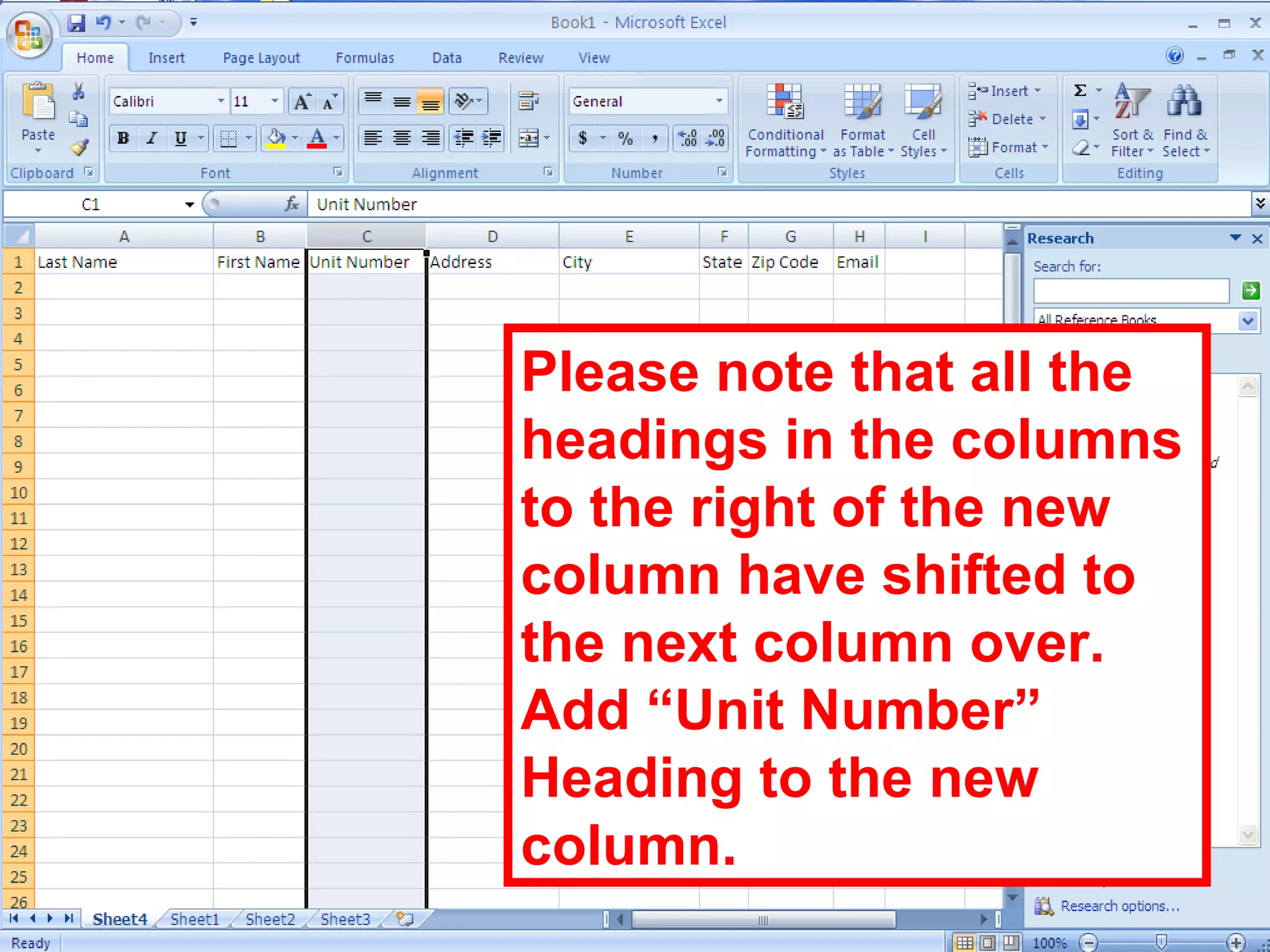
Task: Decrease the cell indent
Action: tap(464, 138)
